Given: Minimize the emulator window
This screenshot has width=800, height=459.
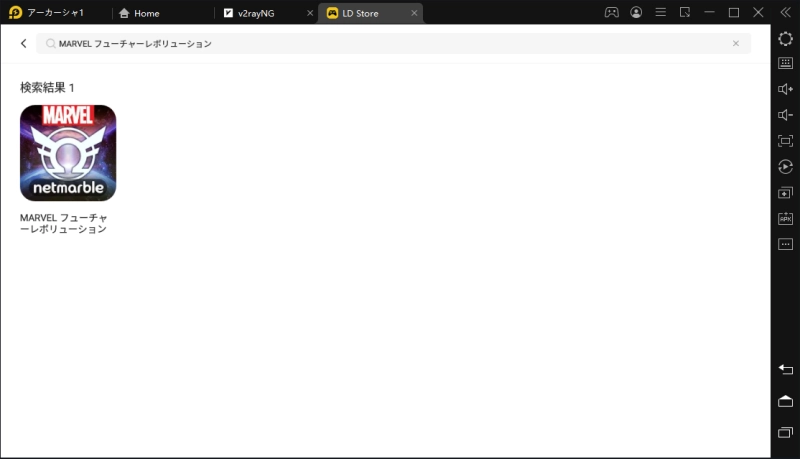Looking at the screenshot, I should (x=709, y=12).
